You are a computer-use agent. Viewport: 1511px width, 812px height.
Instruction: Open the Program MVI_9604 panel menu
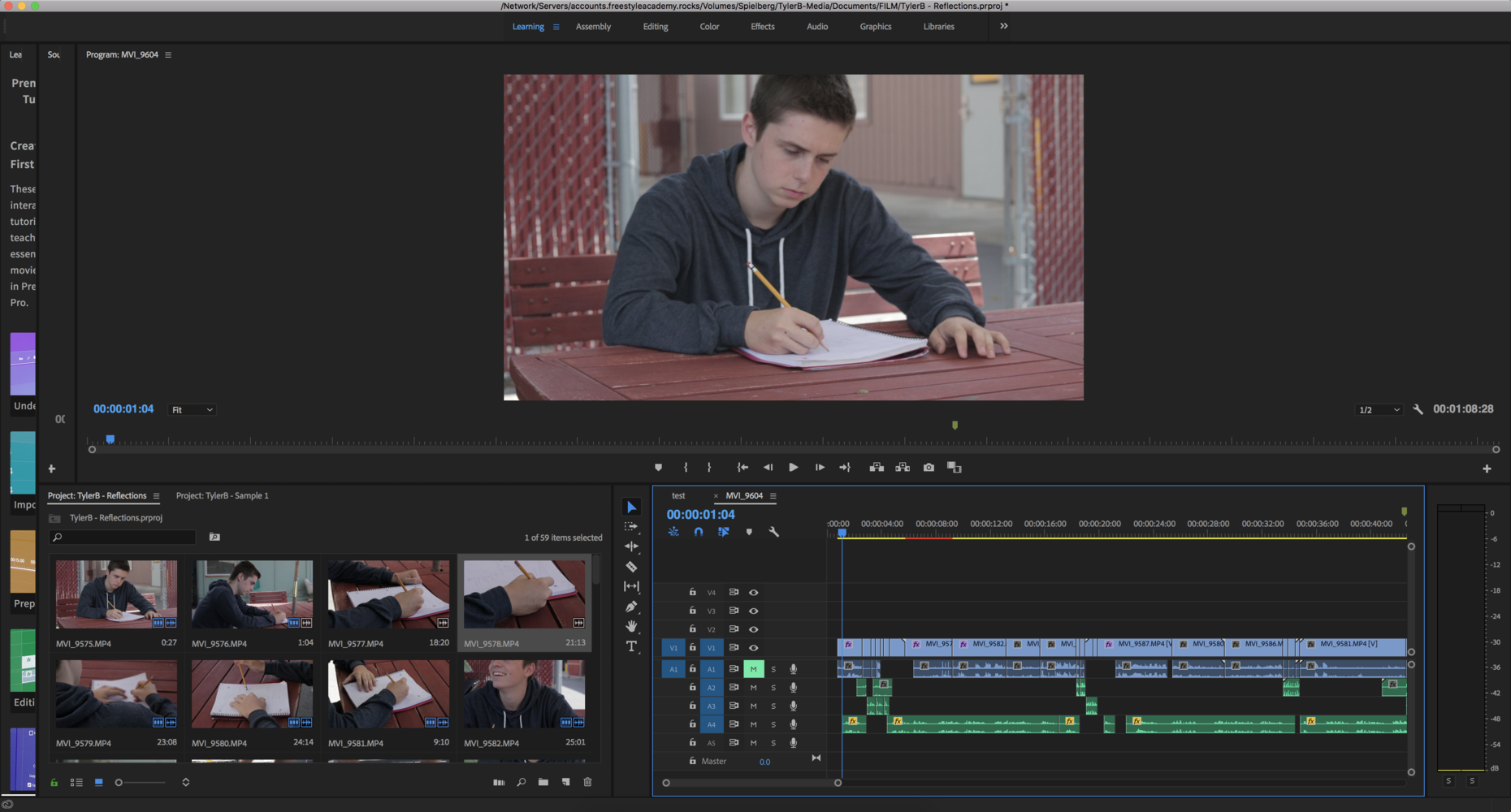[x=168, y=54]
